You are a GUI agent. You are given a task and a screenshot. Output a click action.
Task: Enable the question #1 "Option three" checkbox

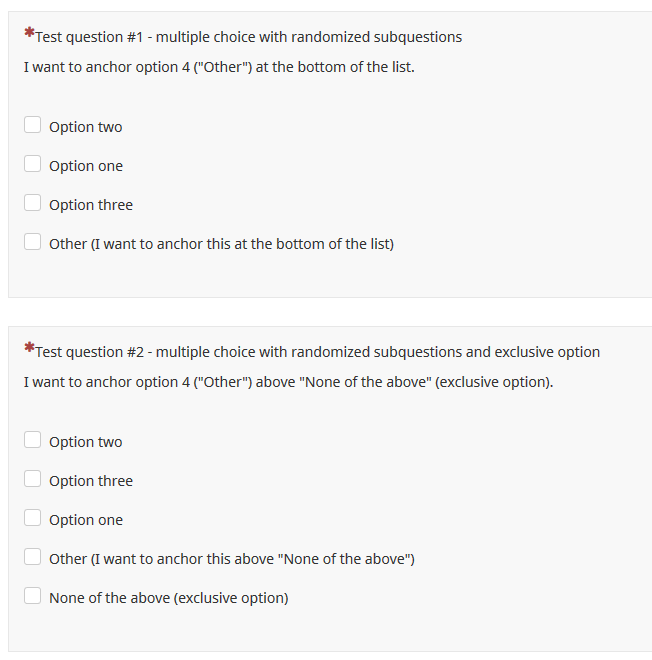tap(33, 204)
